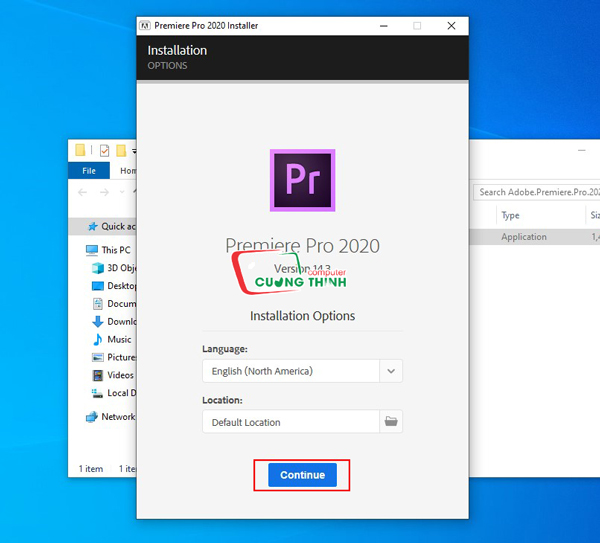Click the blue Continue button
The width and height of the screenshot is (600, 543).
click(302, 475)
